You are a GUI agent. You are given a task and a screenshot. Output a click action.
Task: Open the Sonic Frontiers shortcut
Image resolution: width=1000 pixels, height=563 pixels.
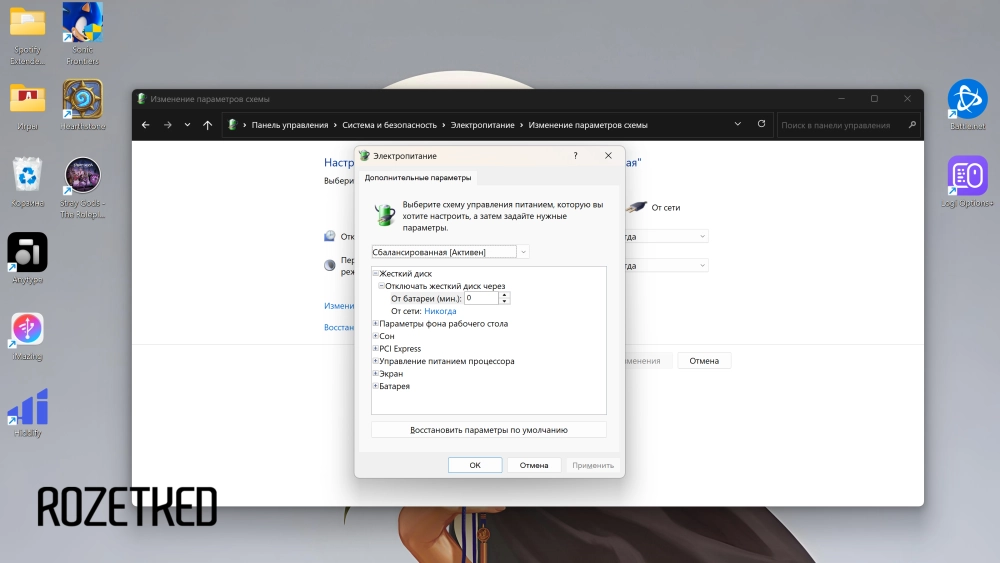click(x=82, y=23)
